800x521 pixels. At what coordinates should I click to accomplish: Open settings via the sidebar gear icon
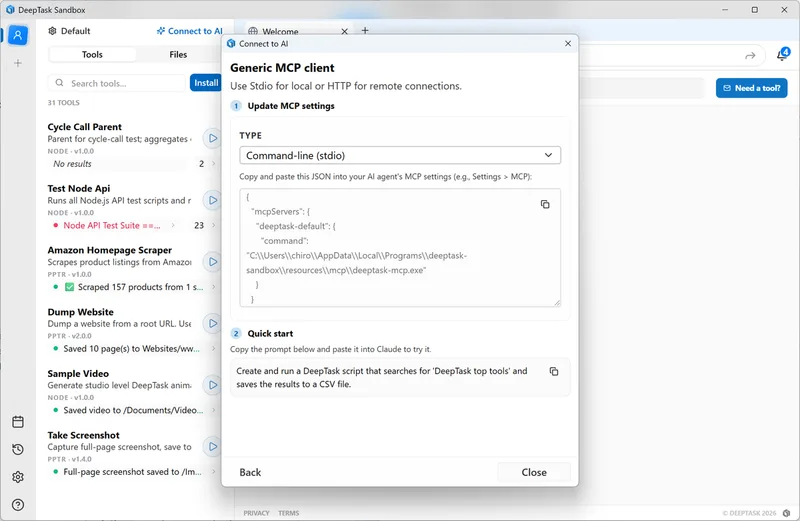click(x=18, y=477)
